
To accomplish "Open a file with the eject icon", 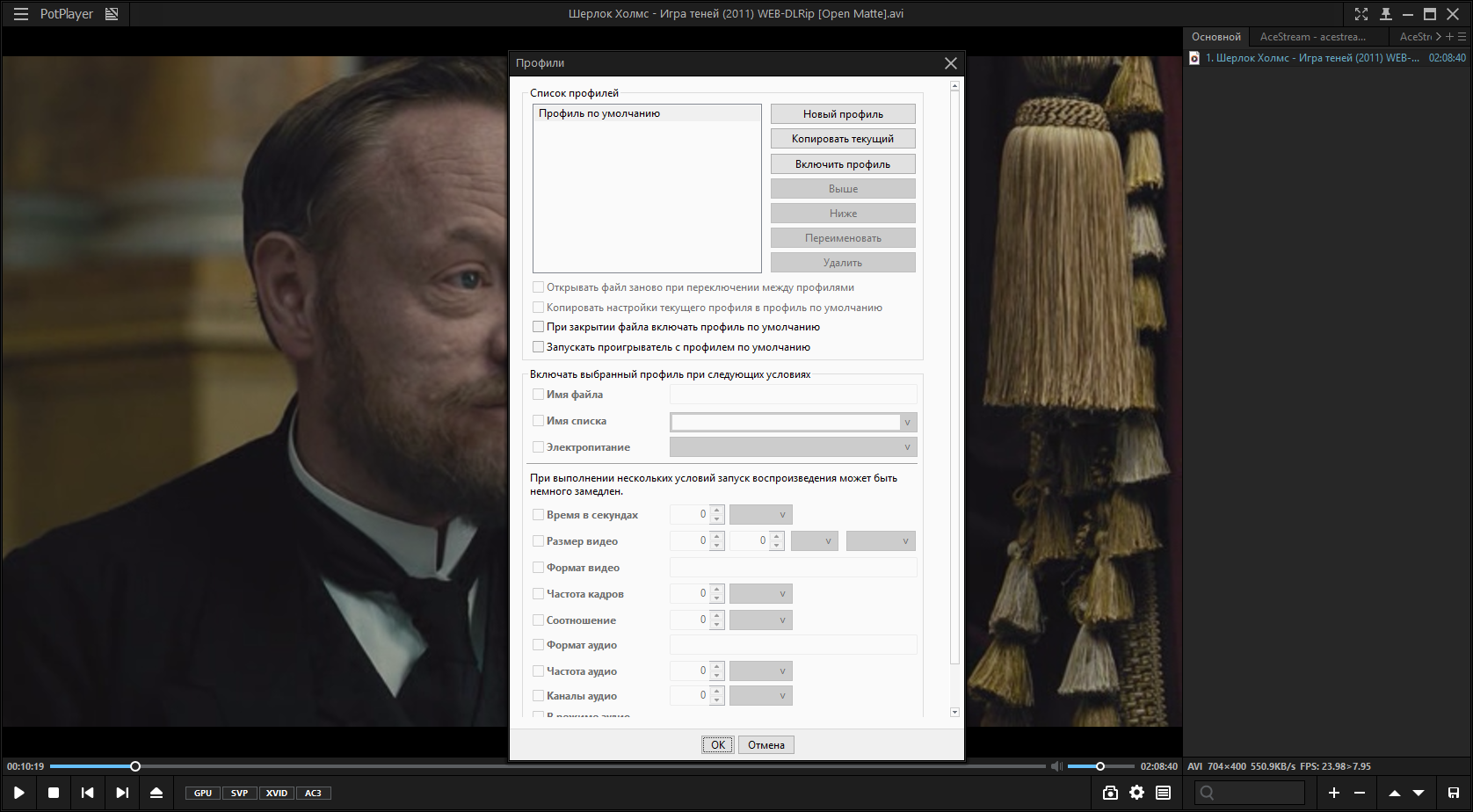I will tap(156, 793).
